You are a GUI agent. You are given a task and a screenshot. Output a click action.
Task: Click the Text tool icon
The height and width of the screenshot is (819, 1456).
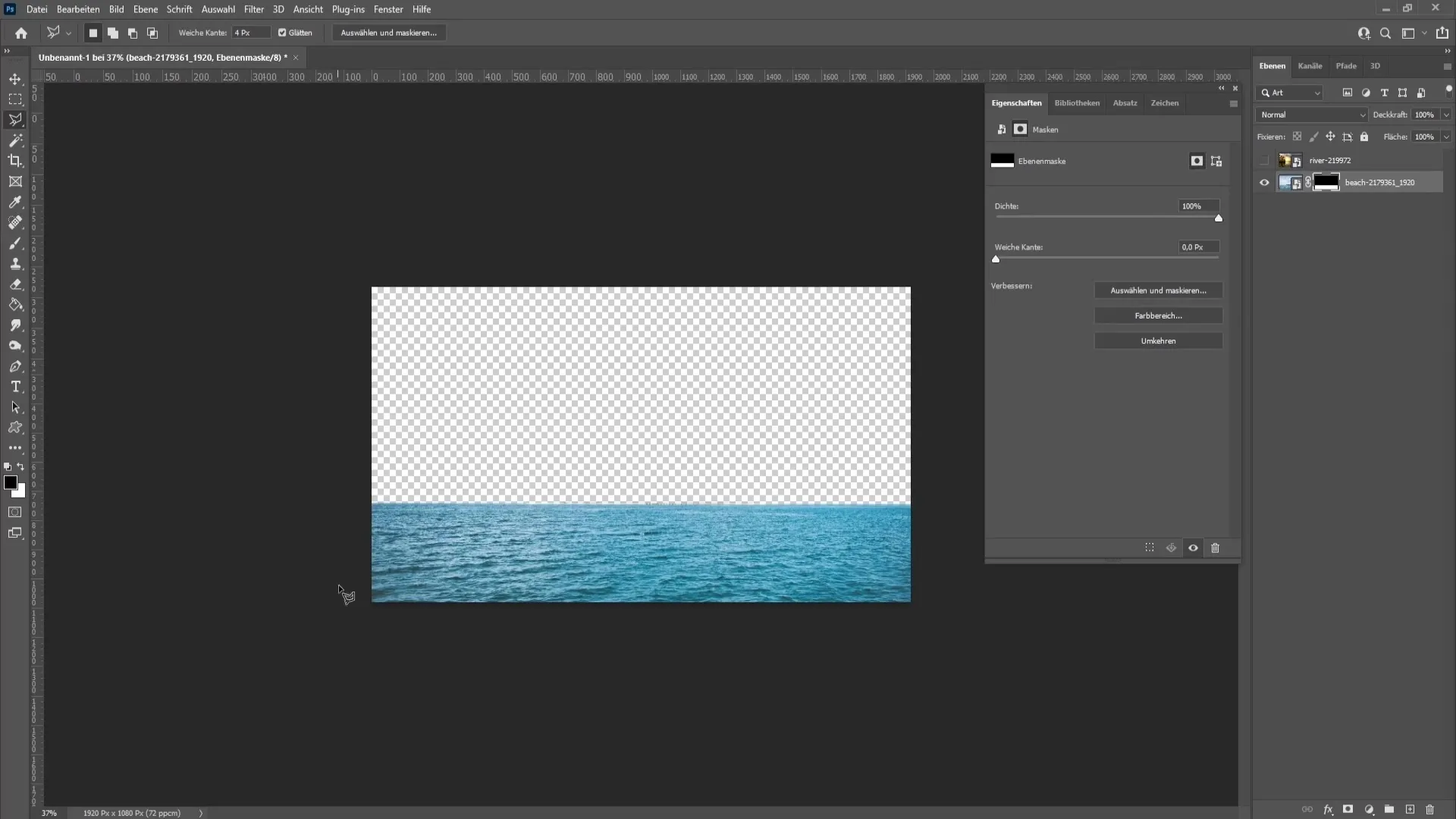pyautogui.click(x=15, y=386)
